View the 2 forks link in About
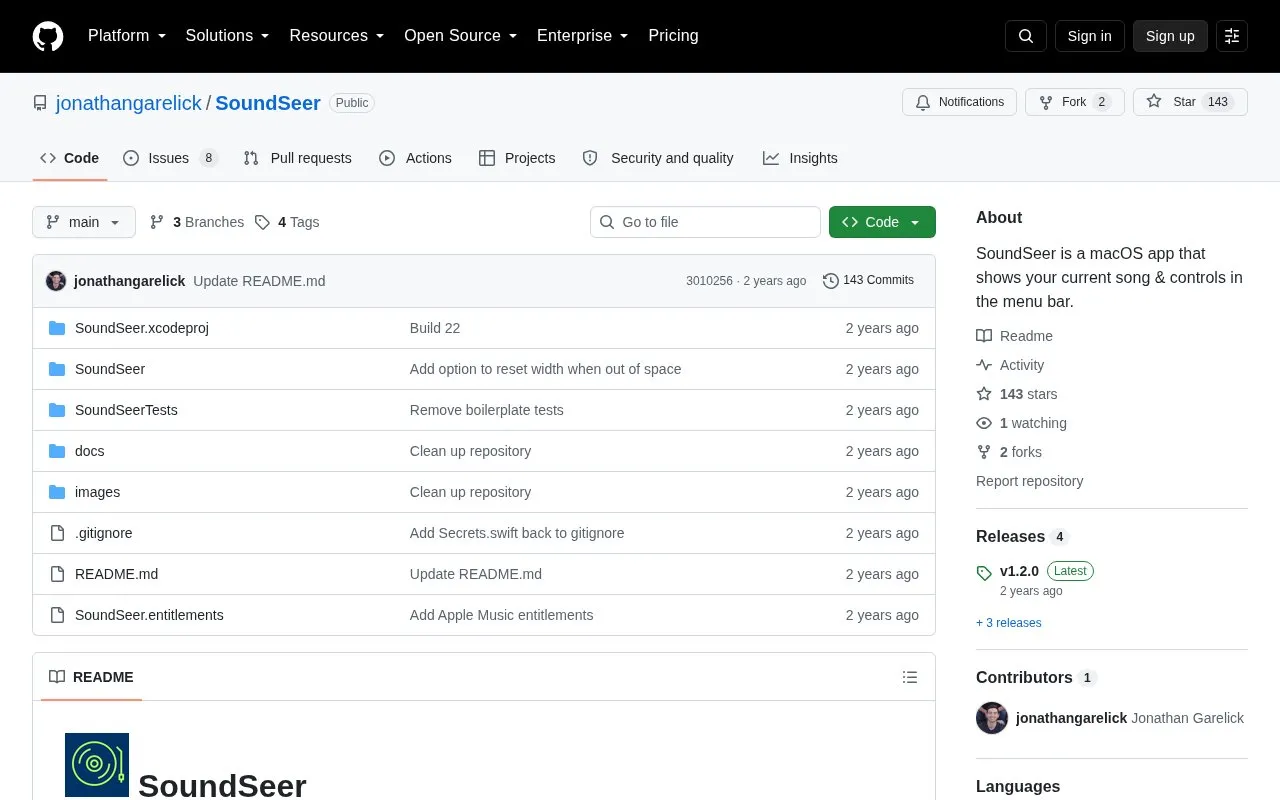 tap(1008, 452)
